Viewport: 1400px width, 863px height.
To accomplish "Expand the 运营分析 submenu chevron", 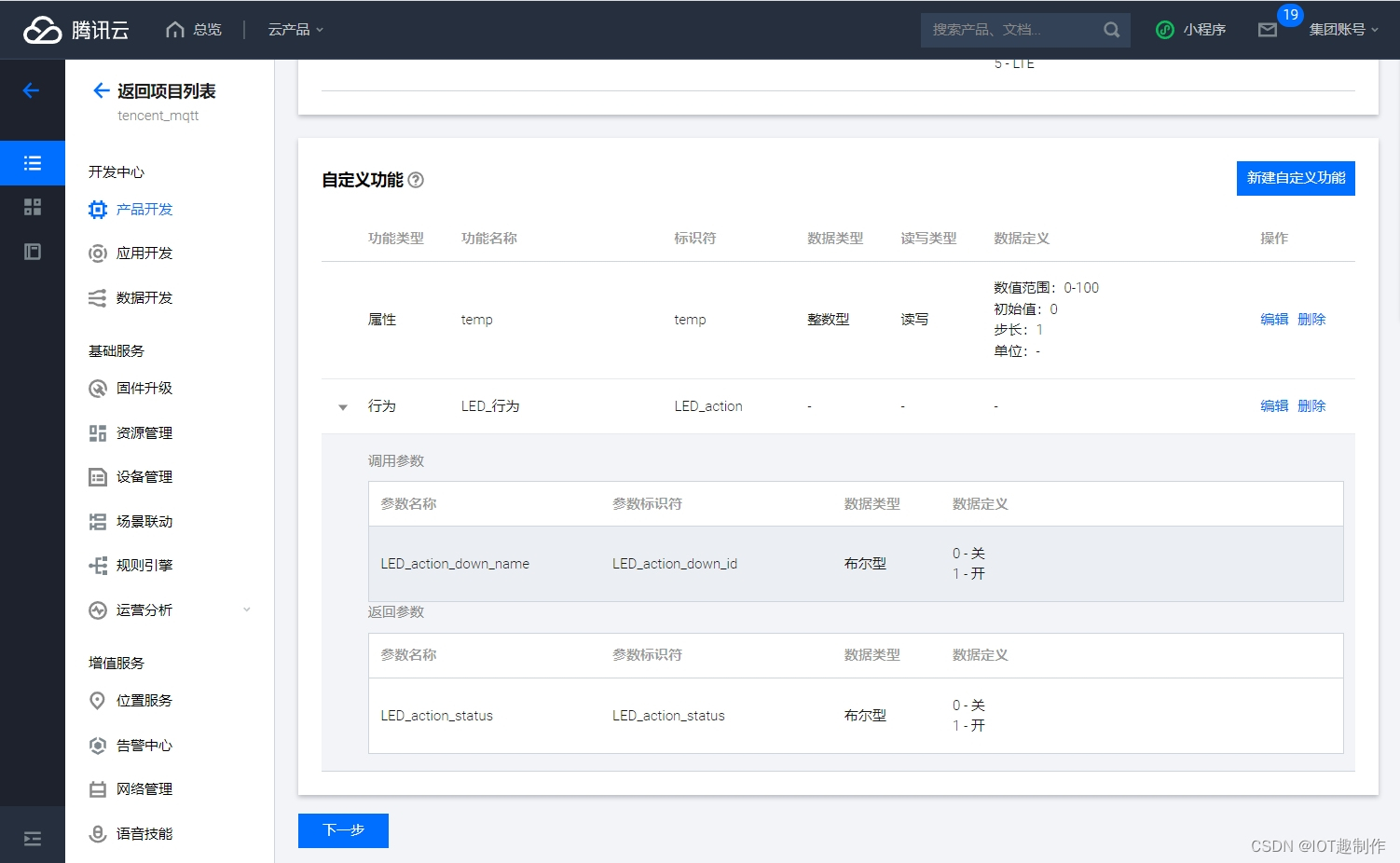I will coord(247,610).
